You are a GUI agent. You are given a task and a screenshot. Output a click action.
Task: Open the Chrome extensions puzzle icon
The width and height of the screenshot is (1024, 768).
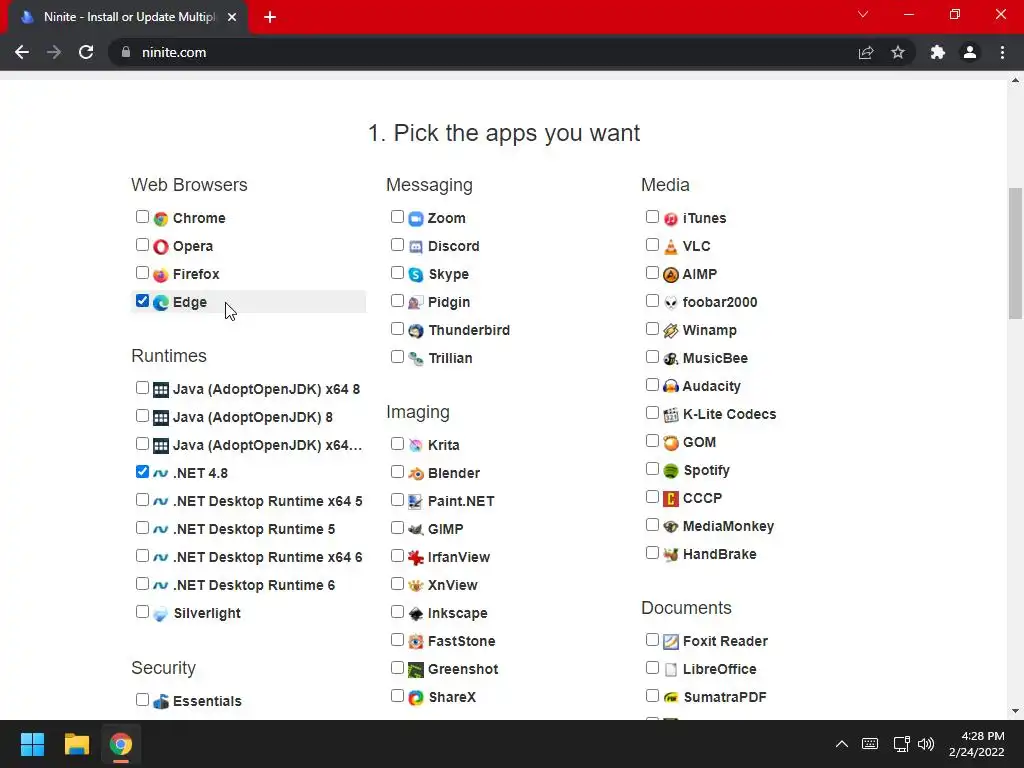coord(938,52)
